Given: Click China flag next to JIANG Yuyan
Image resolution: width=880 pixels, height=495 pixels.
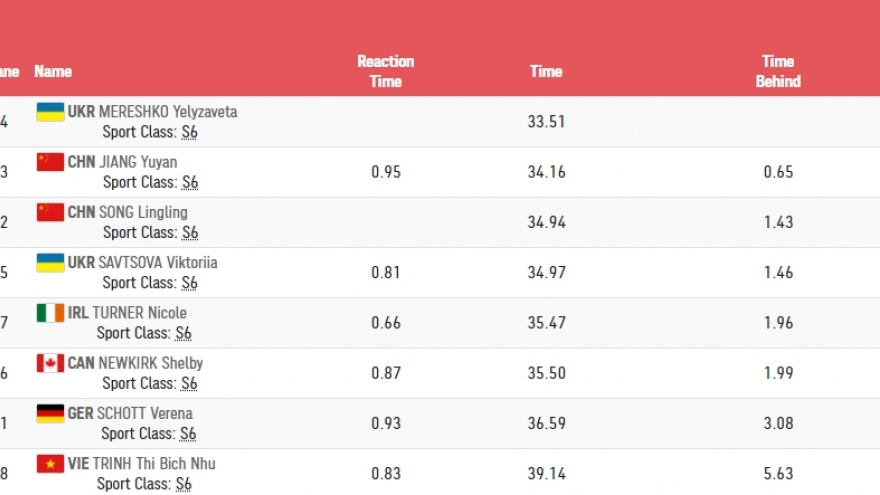Looking at the screenshot, I should click(50, 162).
